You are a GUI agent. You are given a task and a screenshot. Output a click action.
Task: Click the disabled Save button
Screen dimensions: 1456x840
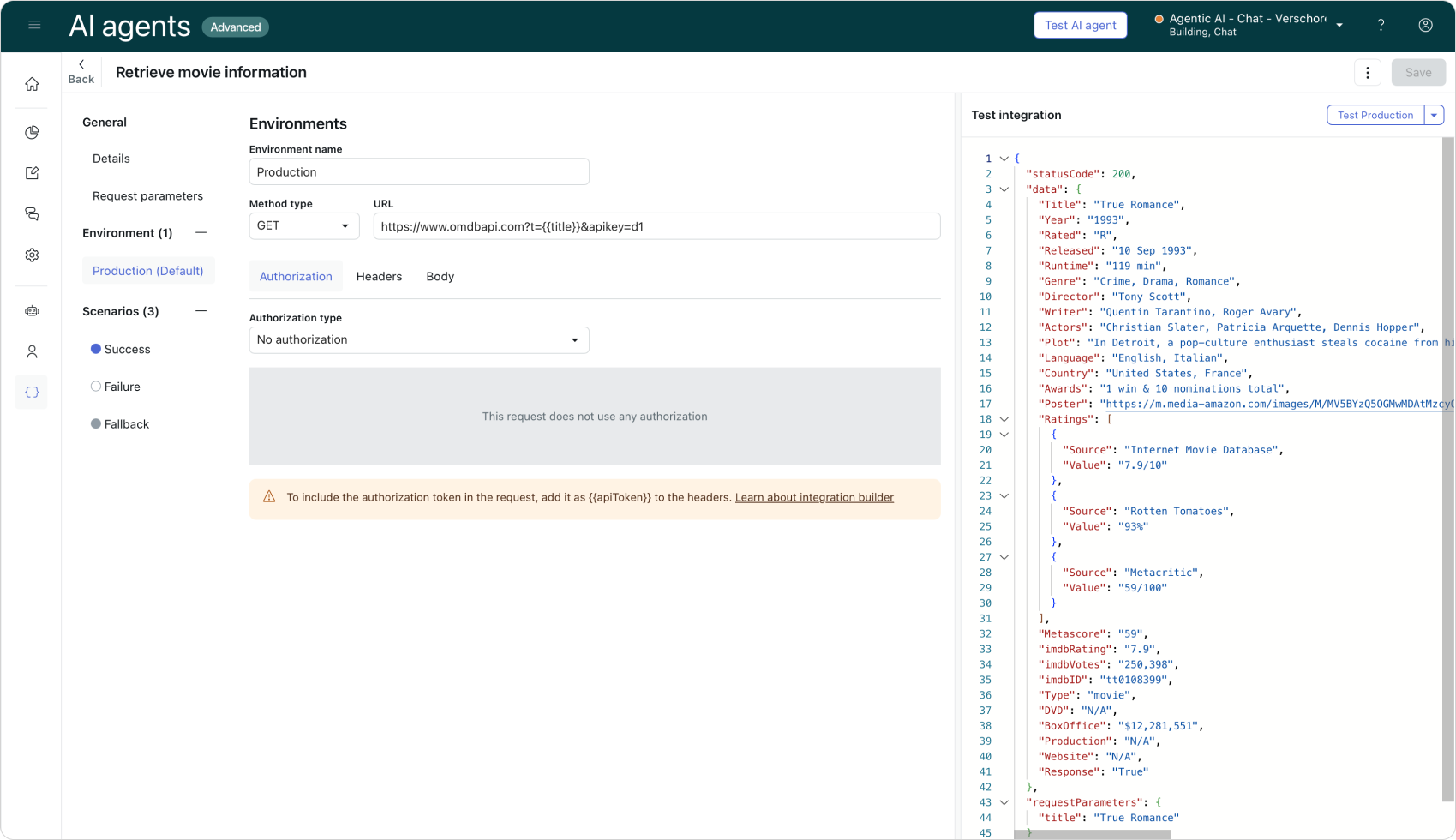point(1418,73)
